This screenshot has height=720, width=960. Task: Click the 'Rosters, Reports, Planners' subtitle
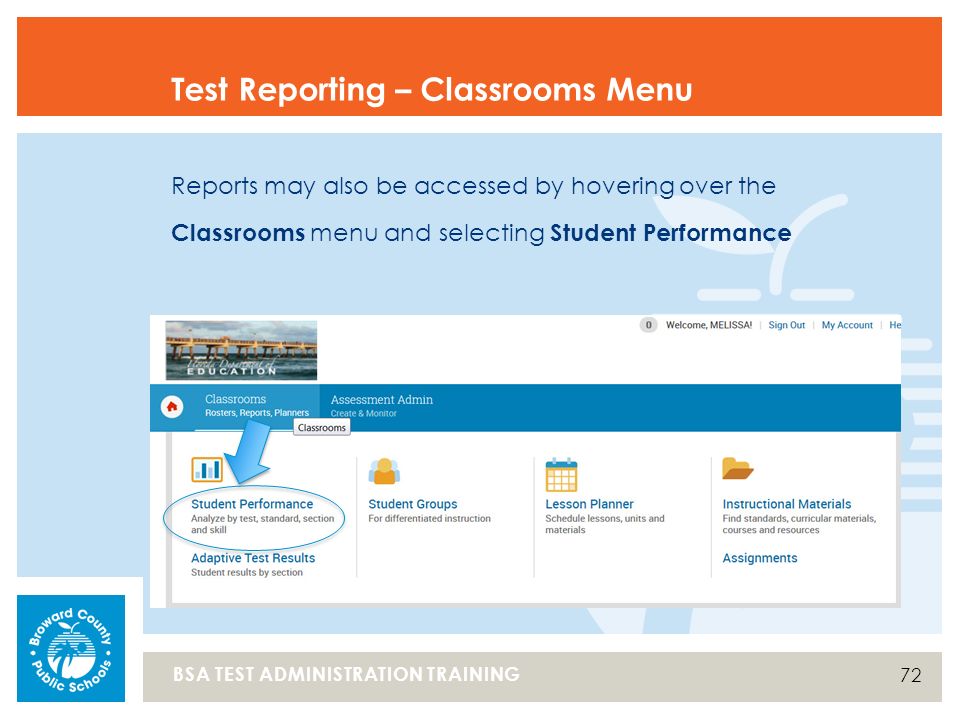point(257,413)
